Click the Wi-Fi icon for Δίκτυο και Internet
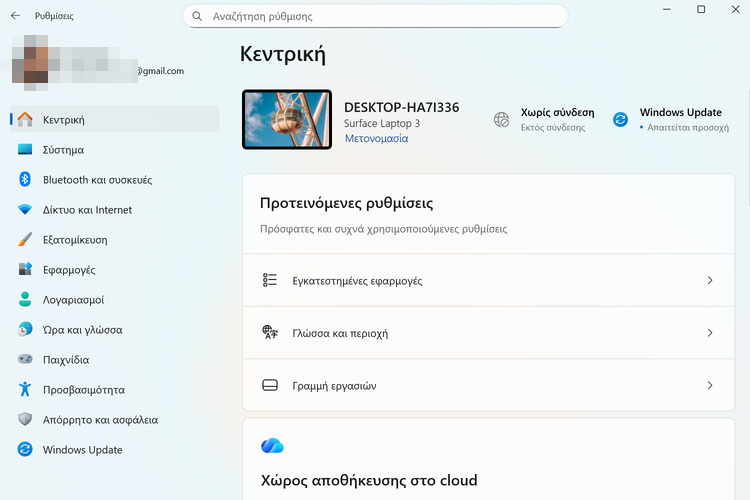This screenshot has height=500, width=750. tap(25, 210)
